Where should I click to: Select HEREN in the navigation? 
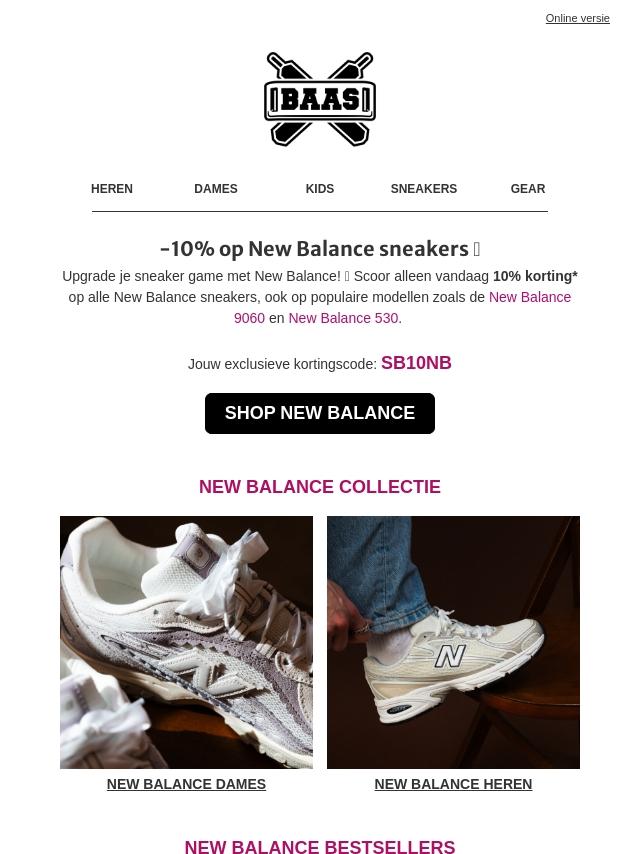pos(112,188)
